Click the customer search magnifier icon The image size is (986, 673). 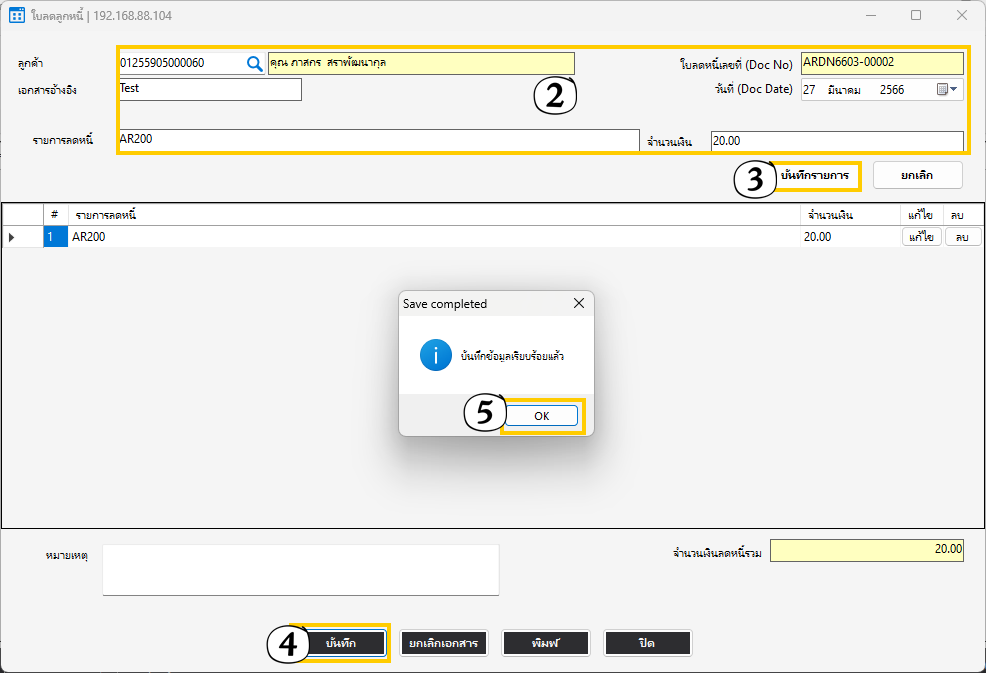point(255,63)
